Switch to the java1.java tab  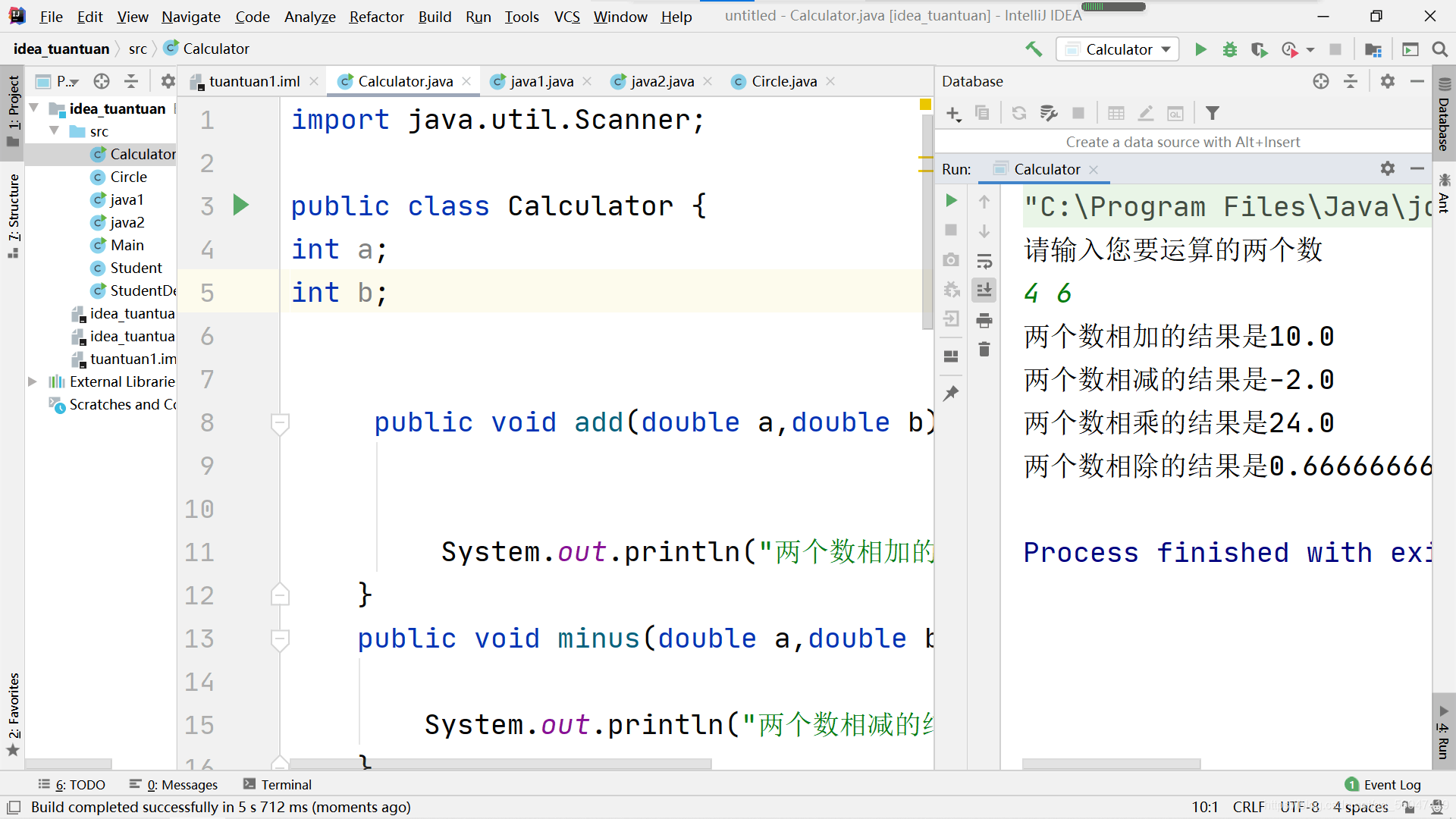[x=542, y=81]
